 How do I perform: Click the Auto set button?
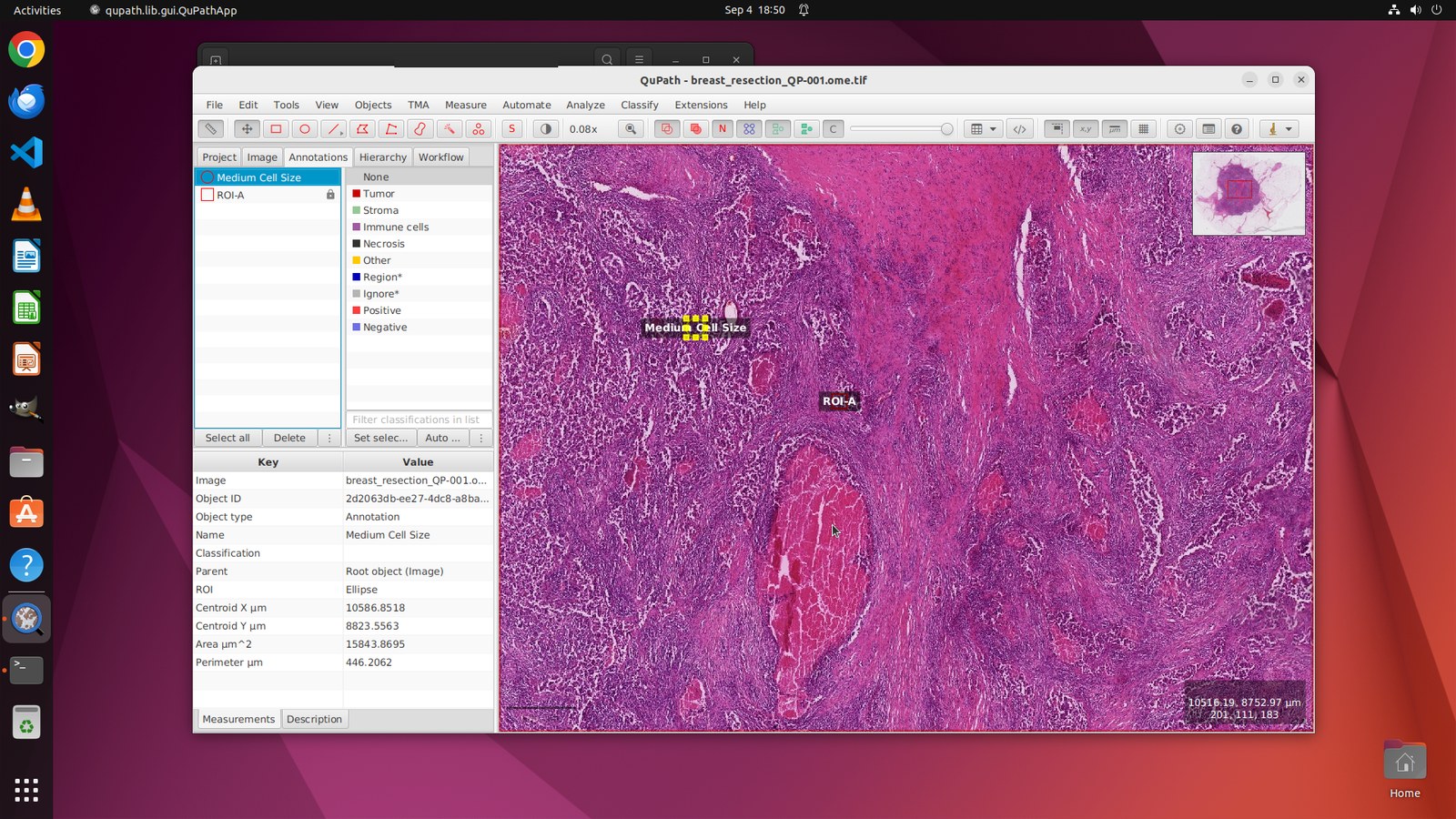pyautogui.click(x=442, y=438)
